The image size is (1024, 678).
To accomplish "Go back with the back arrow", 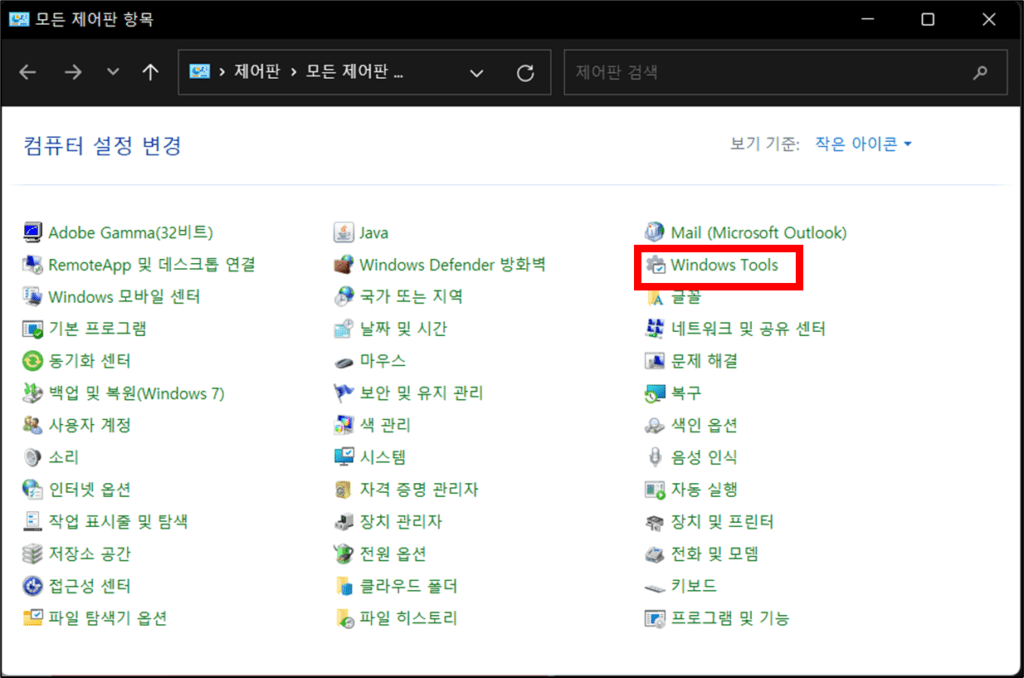I will coord(27,72).
